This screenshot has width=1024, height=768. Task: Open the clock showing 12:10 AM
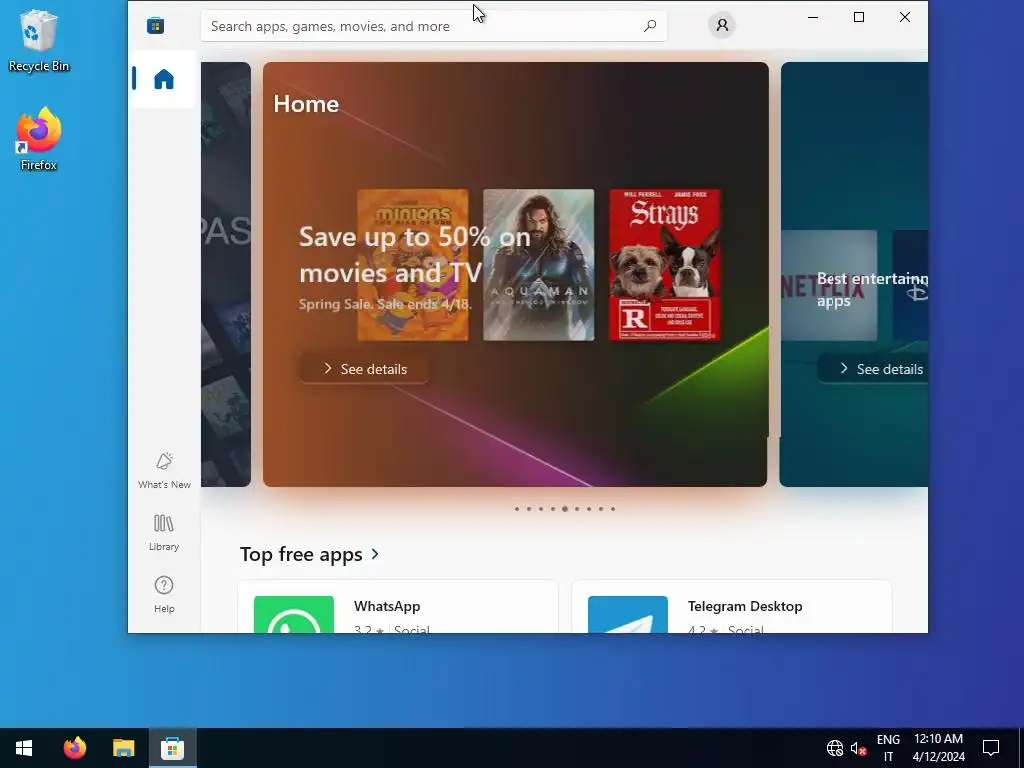pos(938,748)
